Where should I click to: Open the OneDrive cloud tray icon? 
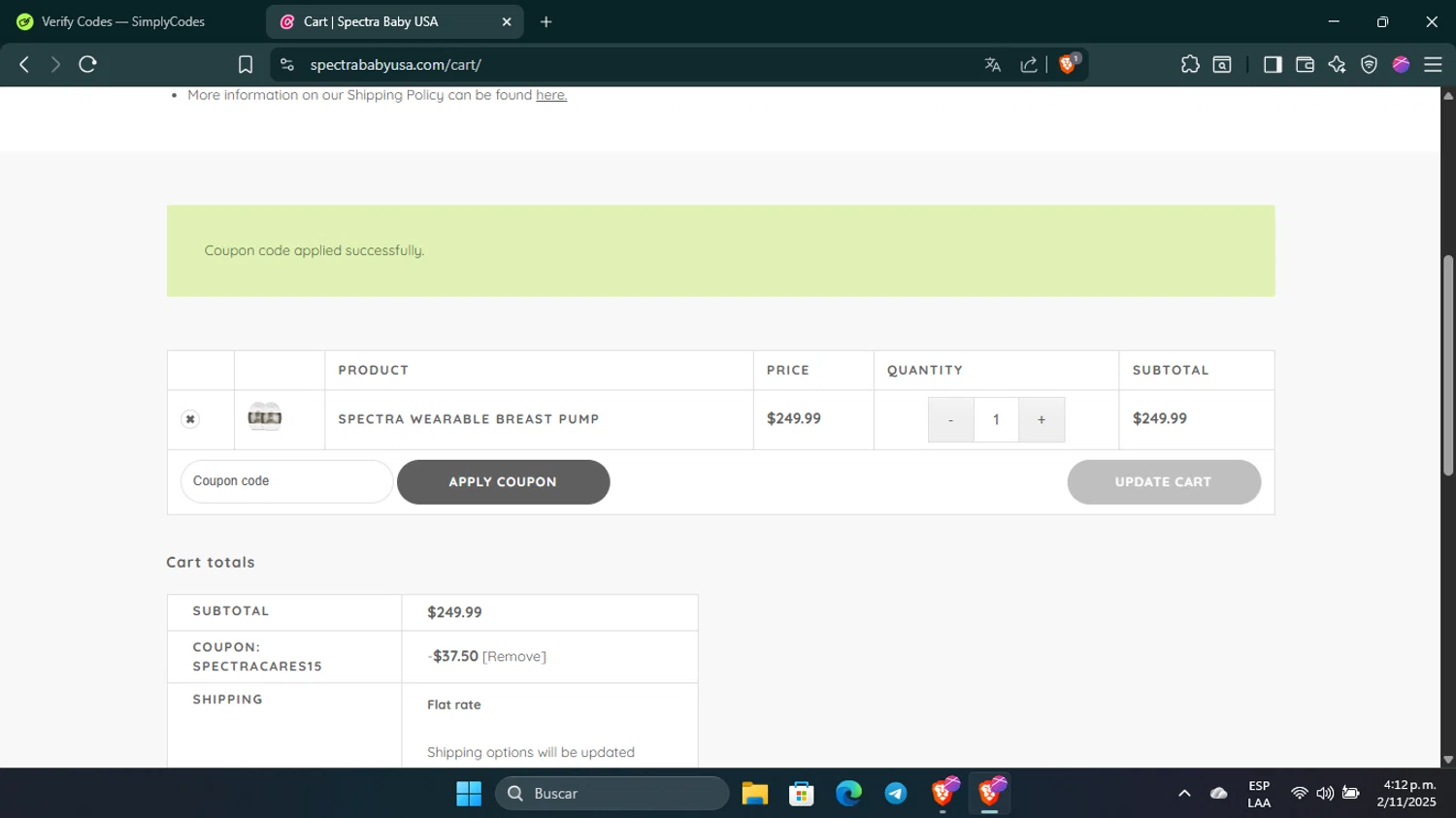click(x=1219, y=794)
